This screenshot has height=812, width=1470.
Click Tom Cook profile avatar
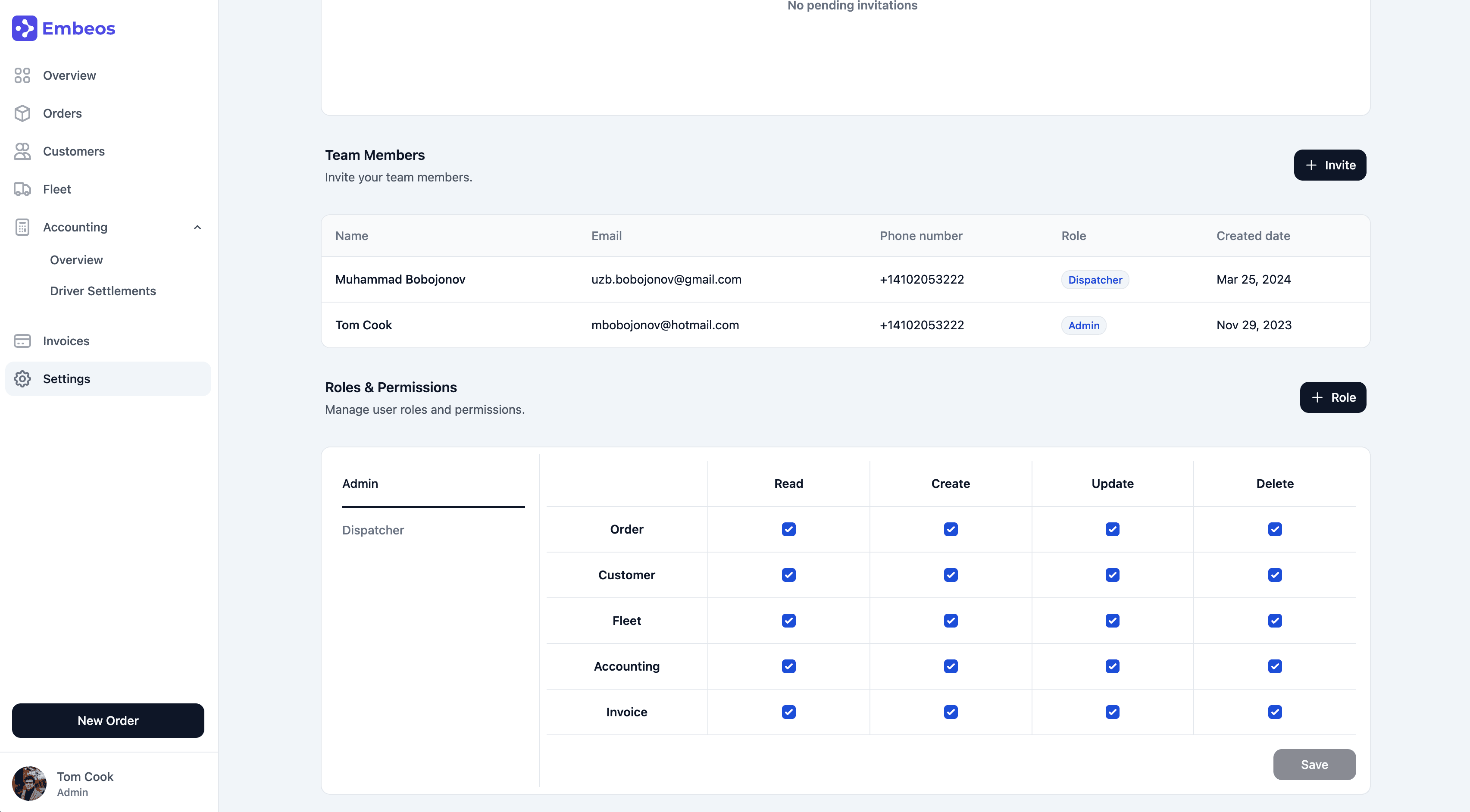click(29, 783)
